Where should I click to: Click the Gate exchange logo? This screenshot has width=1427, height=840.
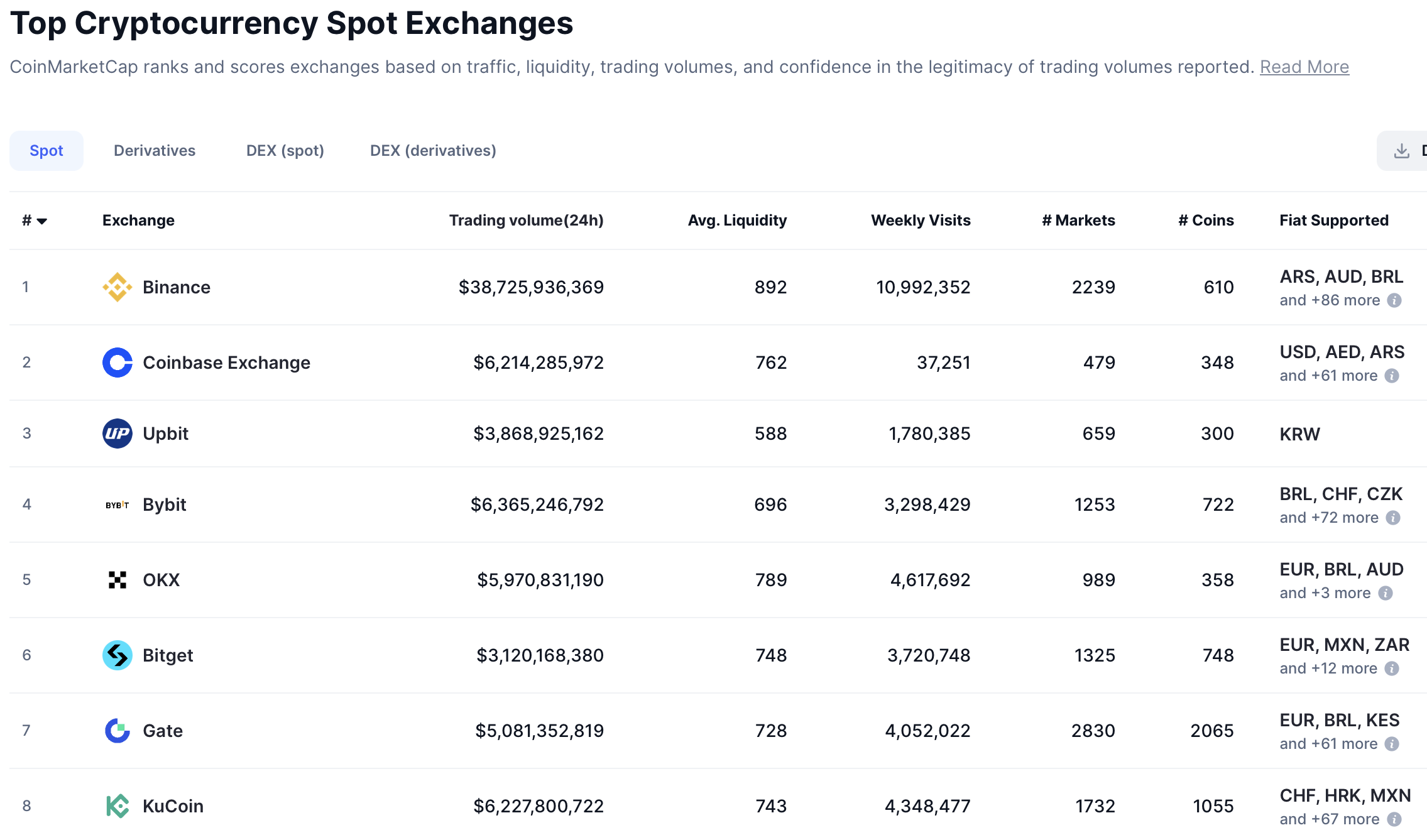tap(117, 731)
